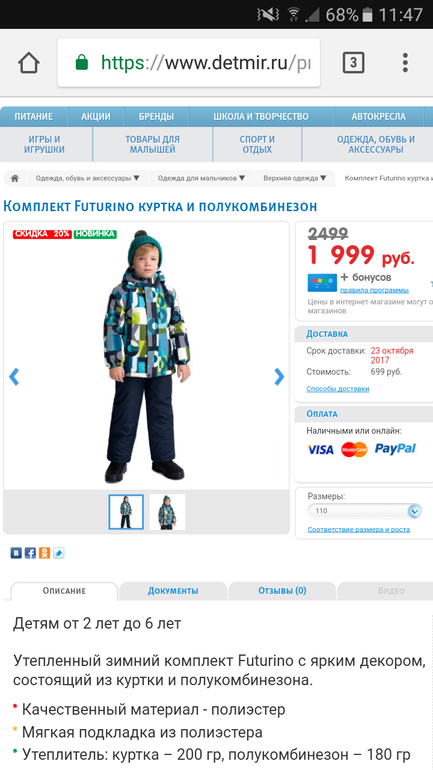
Task: Show the next product image arrow
Action: pos(279,377)
